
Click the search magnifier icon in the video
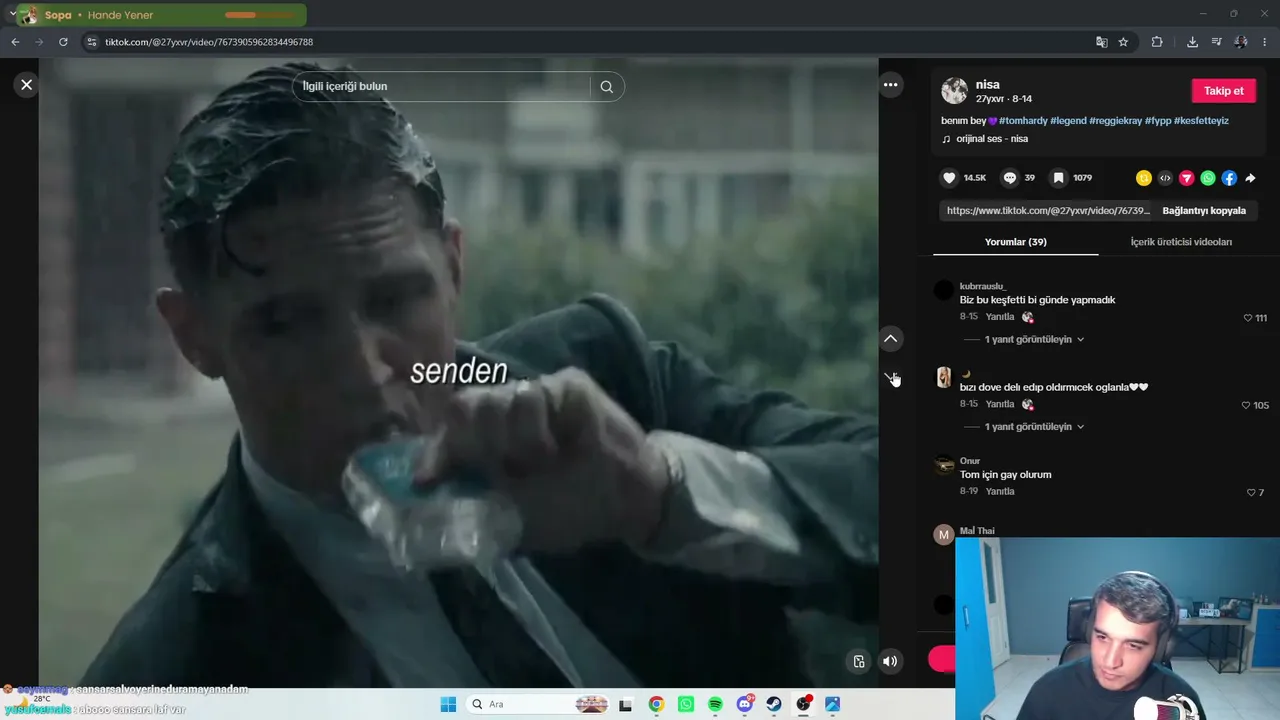tap(607, 86)
